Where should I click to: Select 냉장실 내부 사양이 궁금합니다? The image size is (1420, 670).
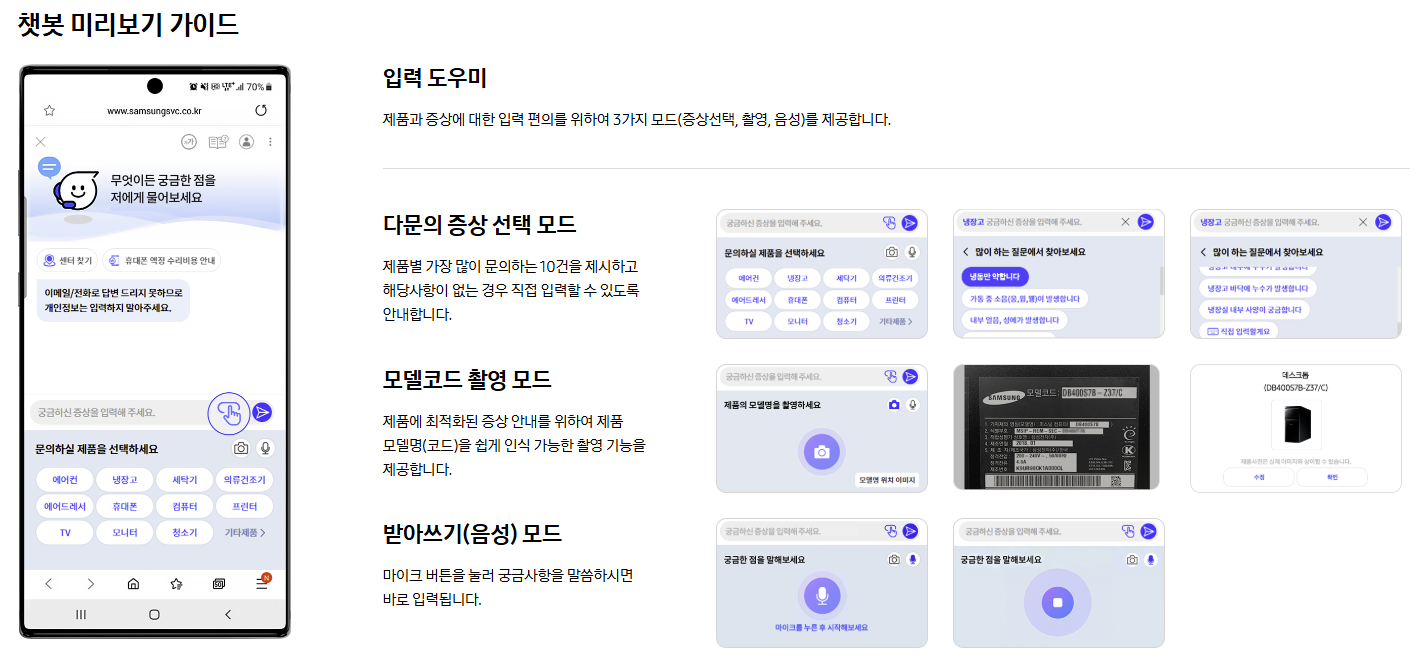tap(1255, 309)
